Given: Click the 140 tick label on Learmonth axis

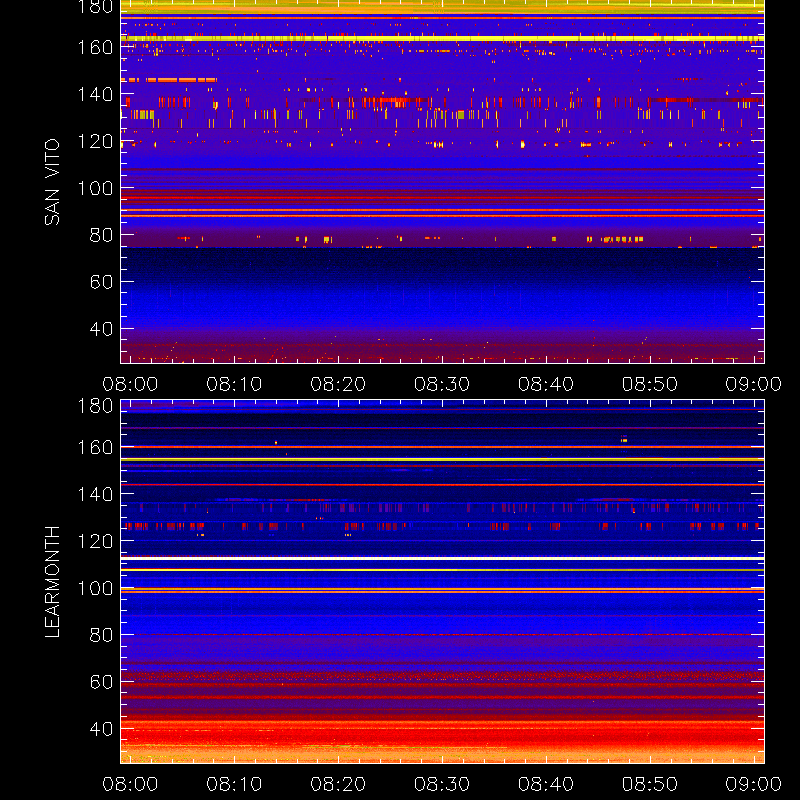Looking at the screenshot, I should point(95,494).
